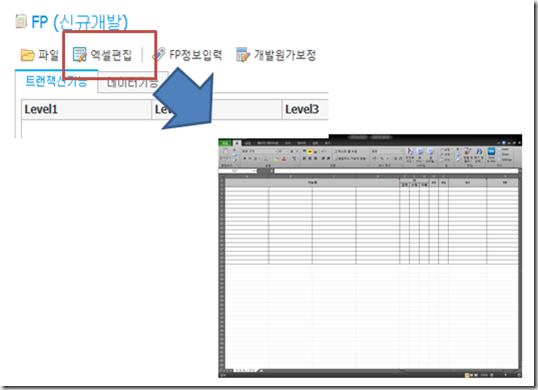
Task: Click the 개발원가보정 toolbar icon
Action: [243, 55]
